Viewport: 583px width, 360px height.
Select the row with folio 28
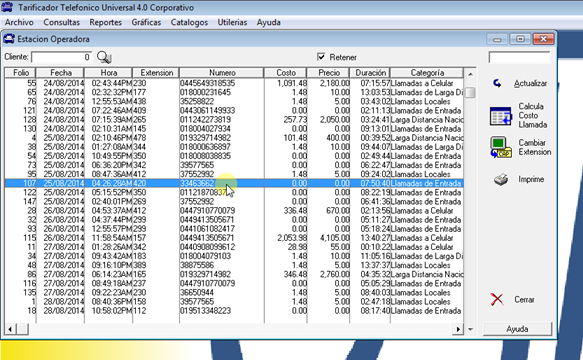tap(234, 210)
